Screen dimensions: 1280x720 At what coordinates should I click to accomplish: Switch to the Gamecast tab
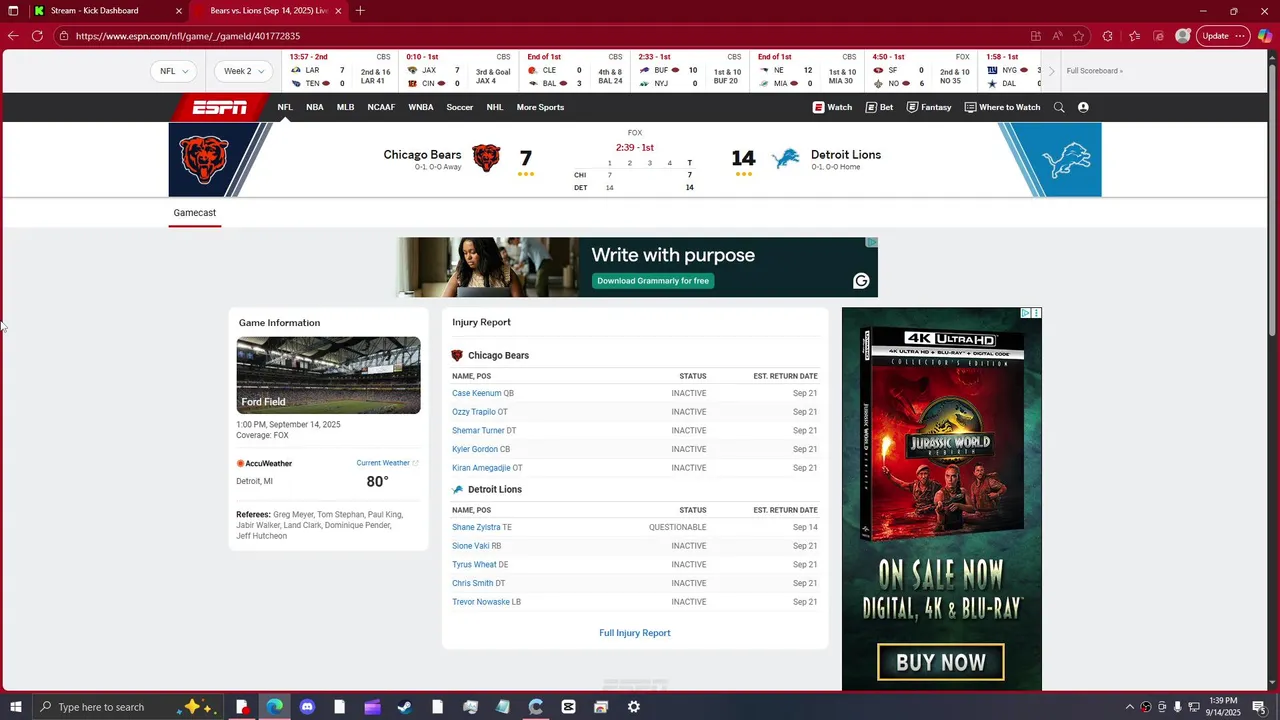click(194, 213)
